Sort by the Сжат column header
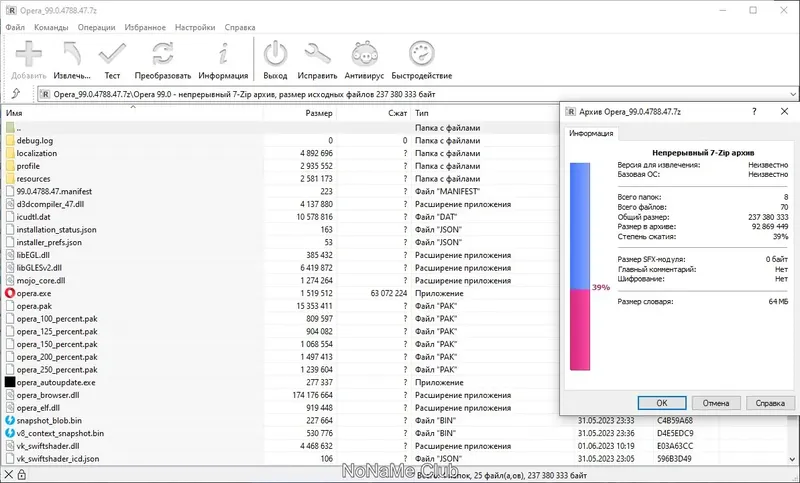800x483 pixels. (x=373, y=113)
